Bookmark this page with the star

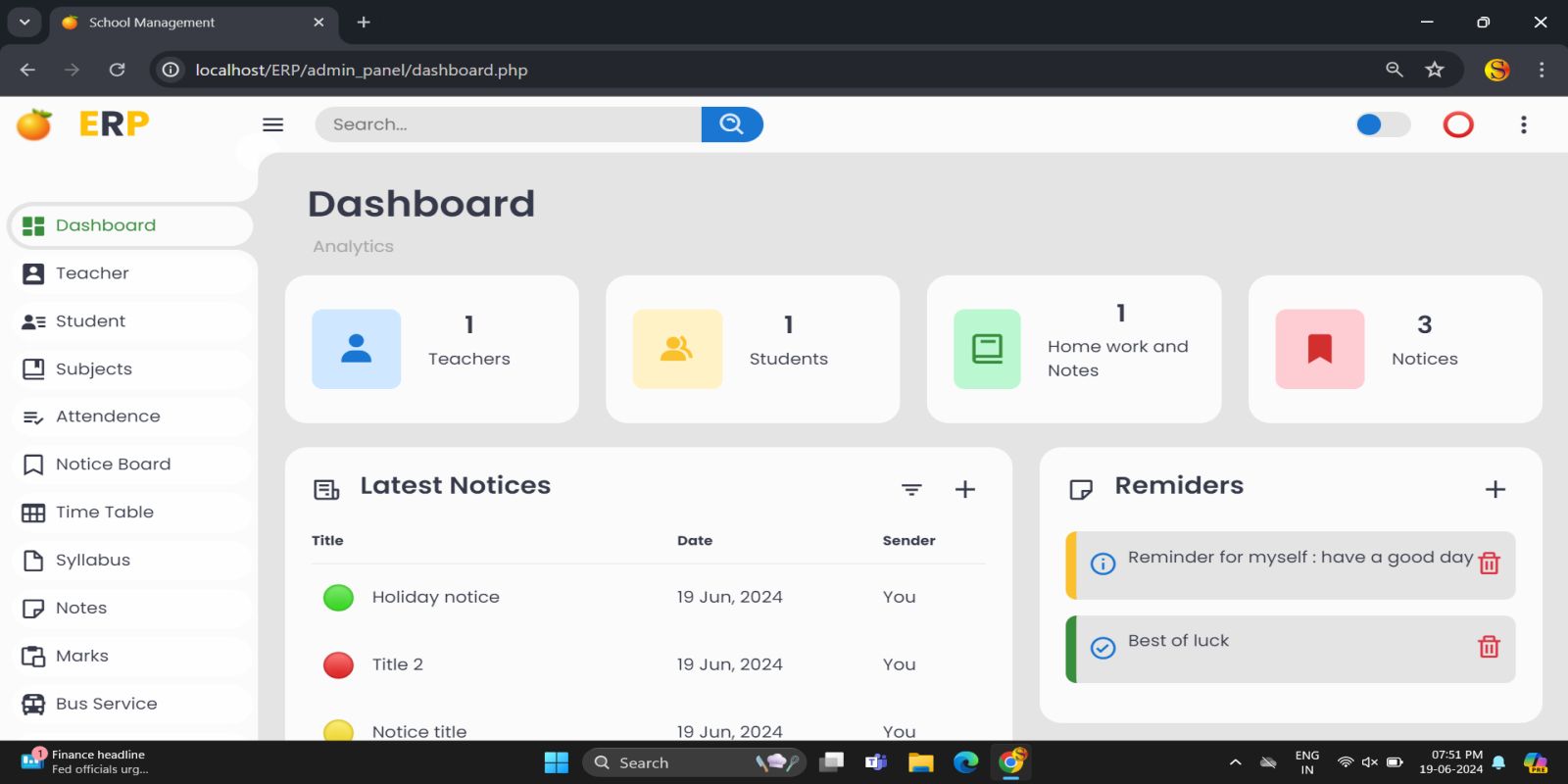[1435, 70]
